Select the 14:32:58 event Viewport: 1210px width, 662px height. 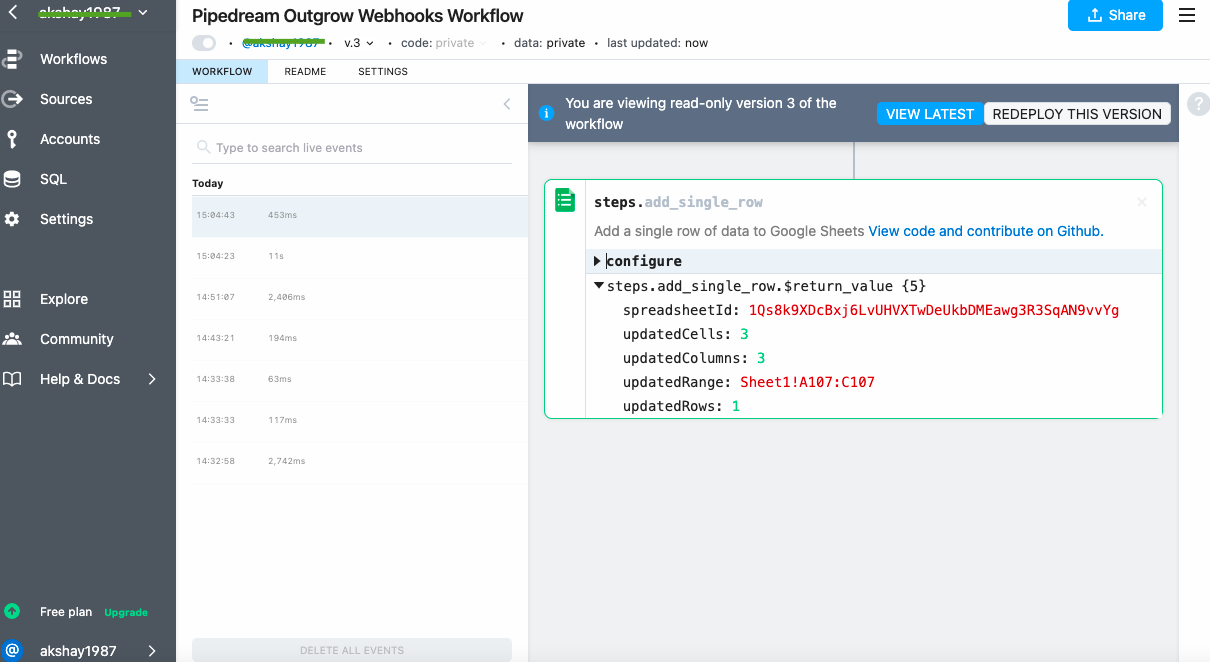[x=360, y=461]
